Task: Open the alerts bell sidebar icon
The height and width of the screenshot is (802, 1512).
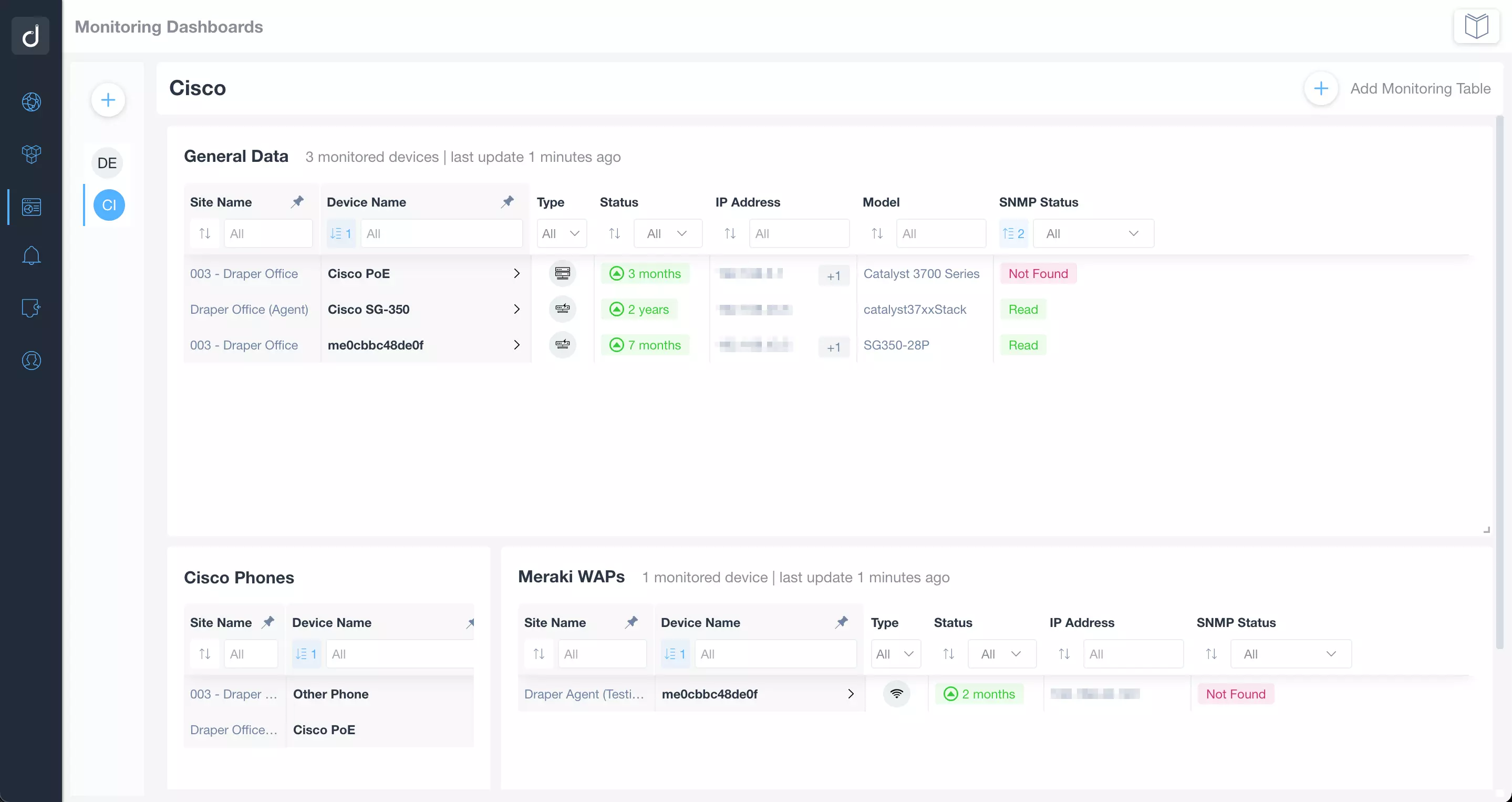Action: [x=31, y=255]
